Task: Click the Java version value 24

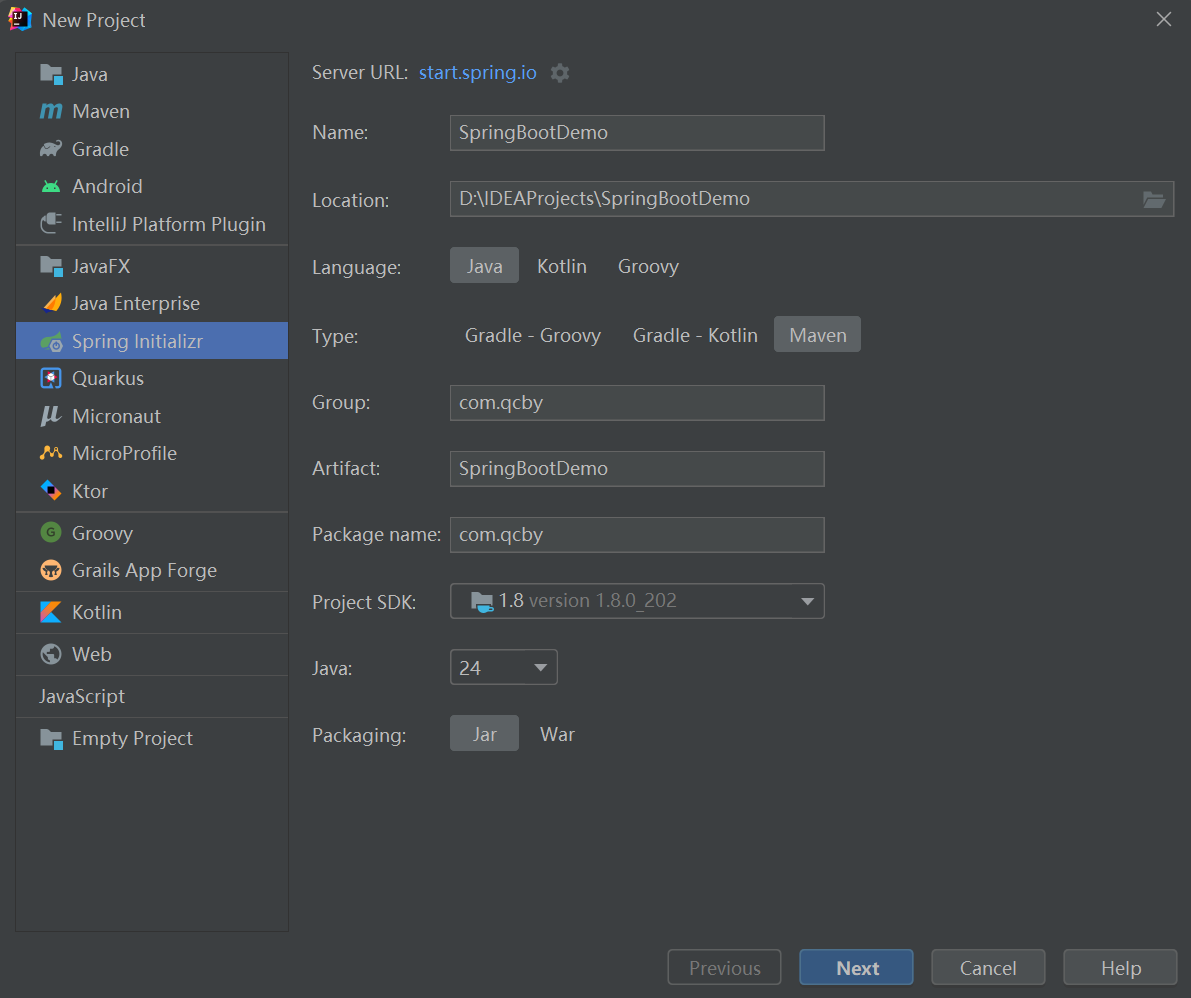Action: (x=469, y=668)
